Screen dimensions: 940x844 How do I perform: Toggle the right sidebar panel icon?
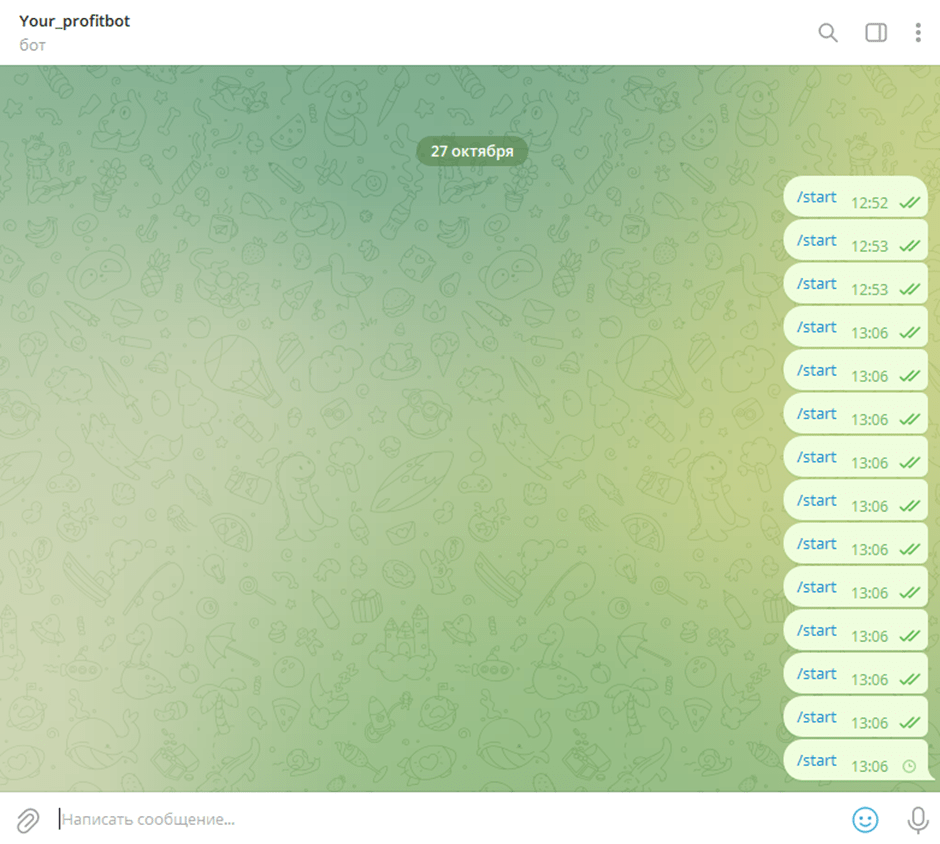pyautogui.click(x=876, y=32)
